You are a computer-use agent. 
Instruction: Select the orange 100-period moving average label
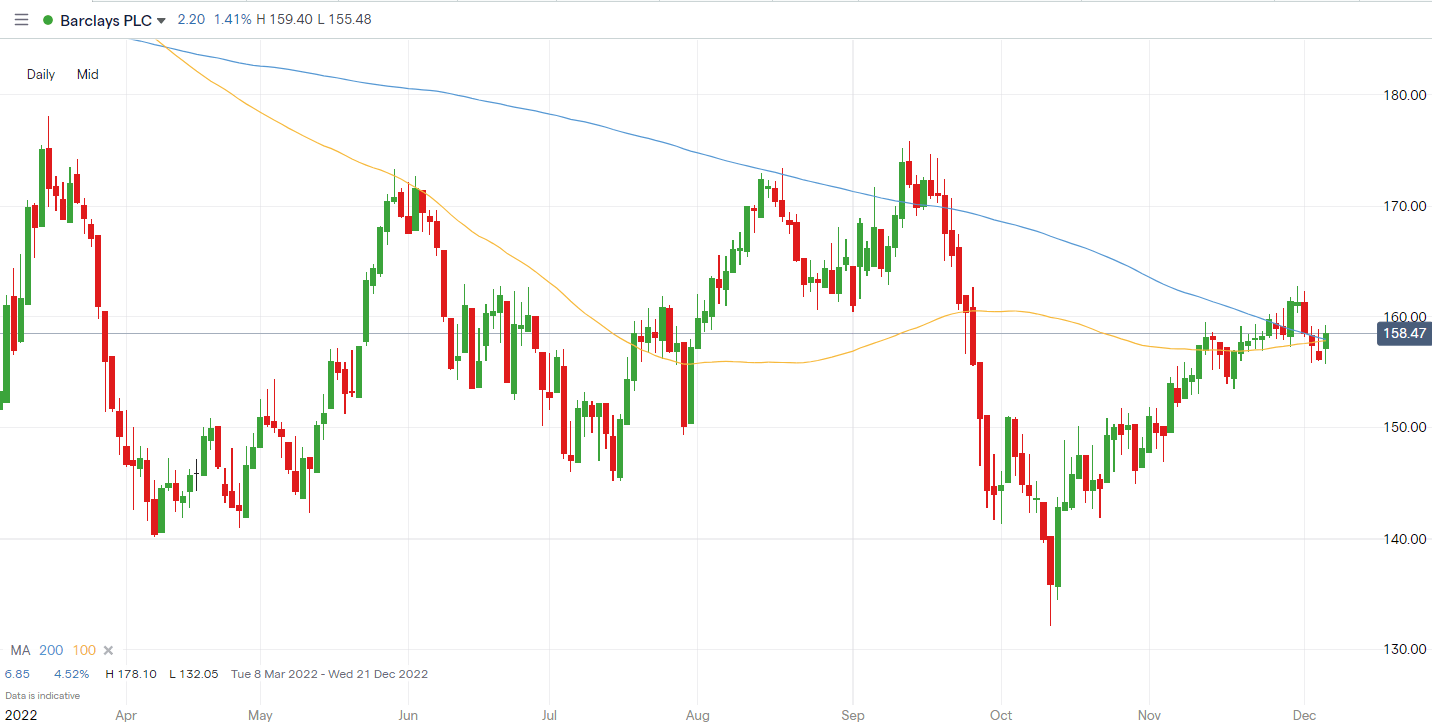(84, 650)
